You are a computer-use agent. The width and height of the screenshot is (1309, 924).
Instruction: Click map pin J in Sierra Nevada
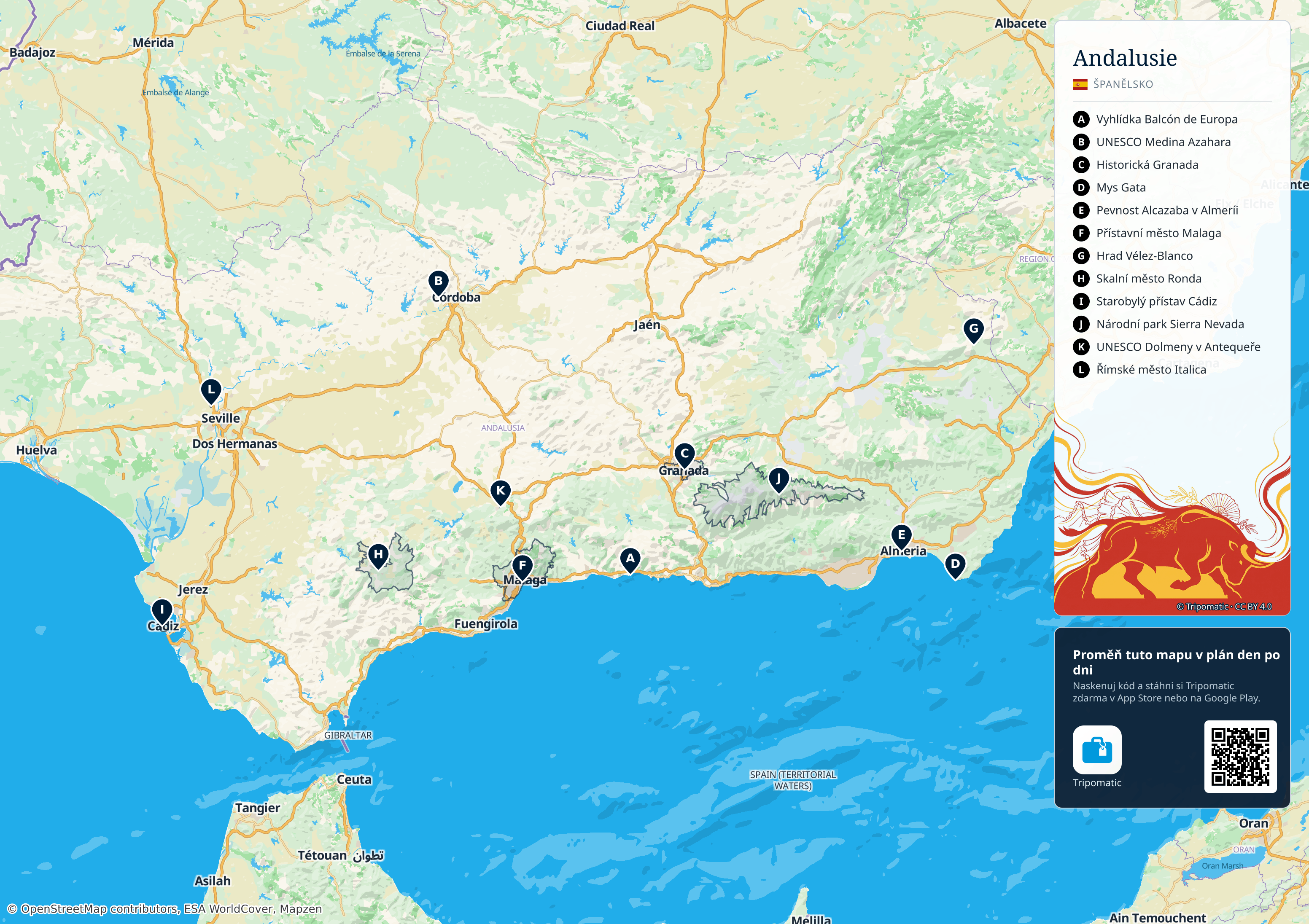coord(778,480)
